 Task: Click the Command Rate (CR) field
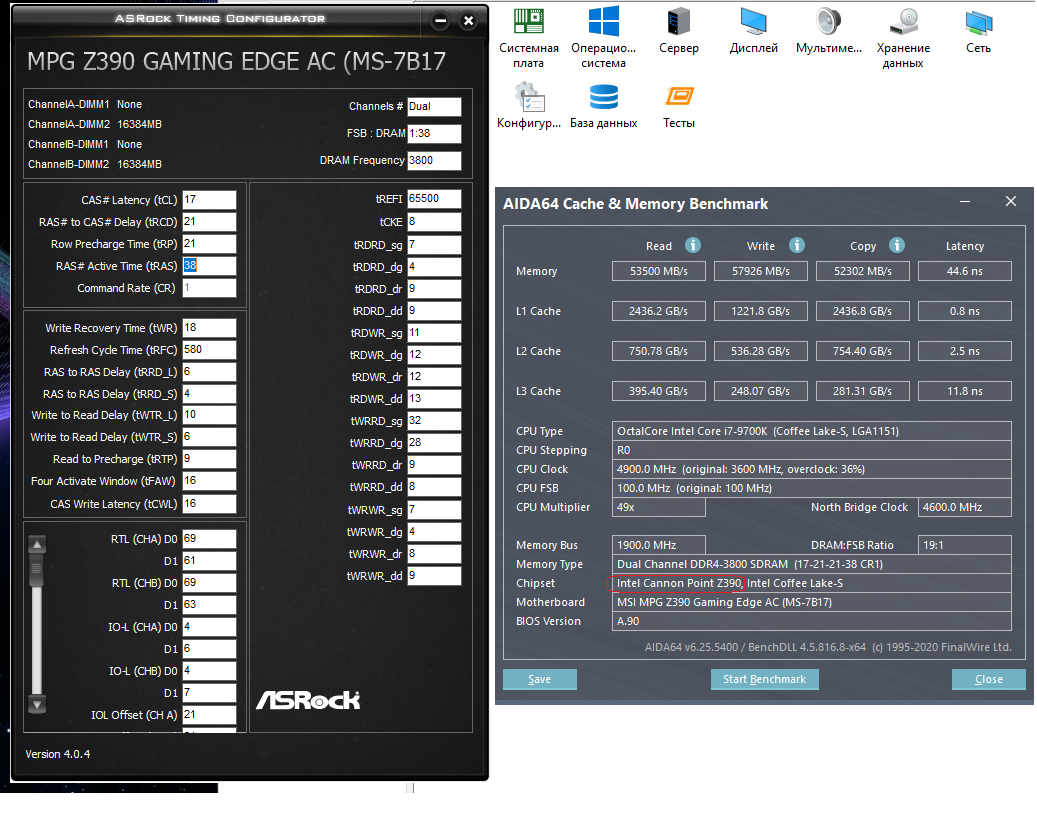click(209, 288)
